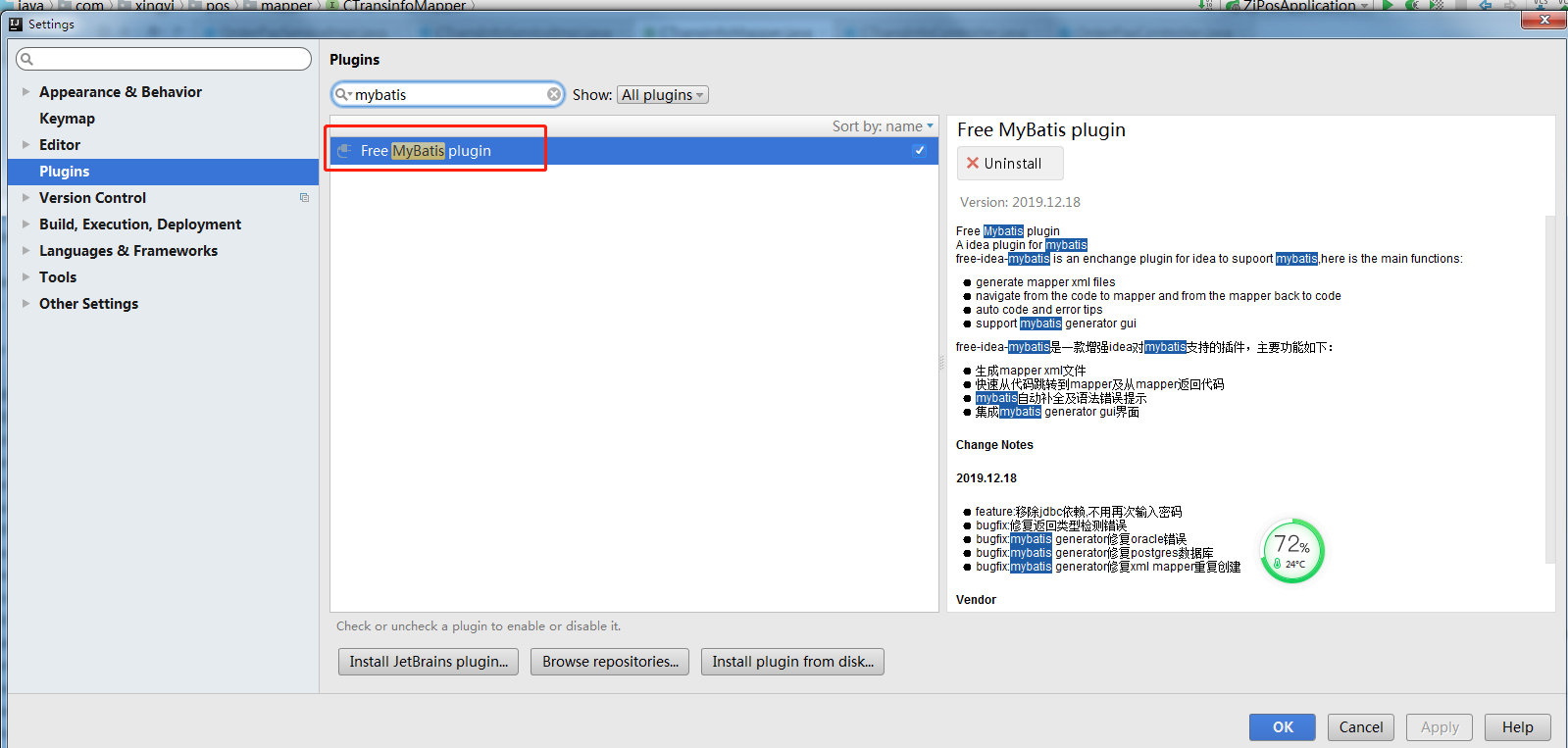Select the Free MyBatis plugin list row
This screenshot has width=1568, height=748.
(634, 151)
